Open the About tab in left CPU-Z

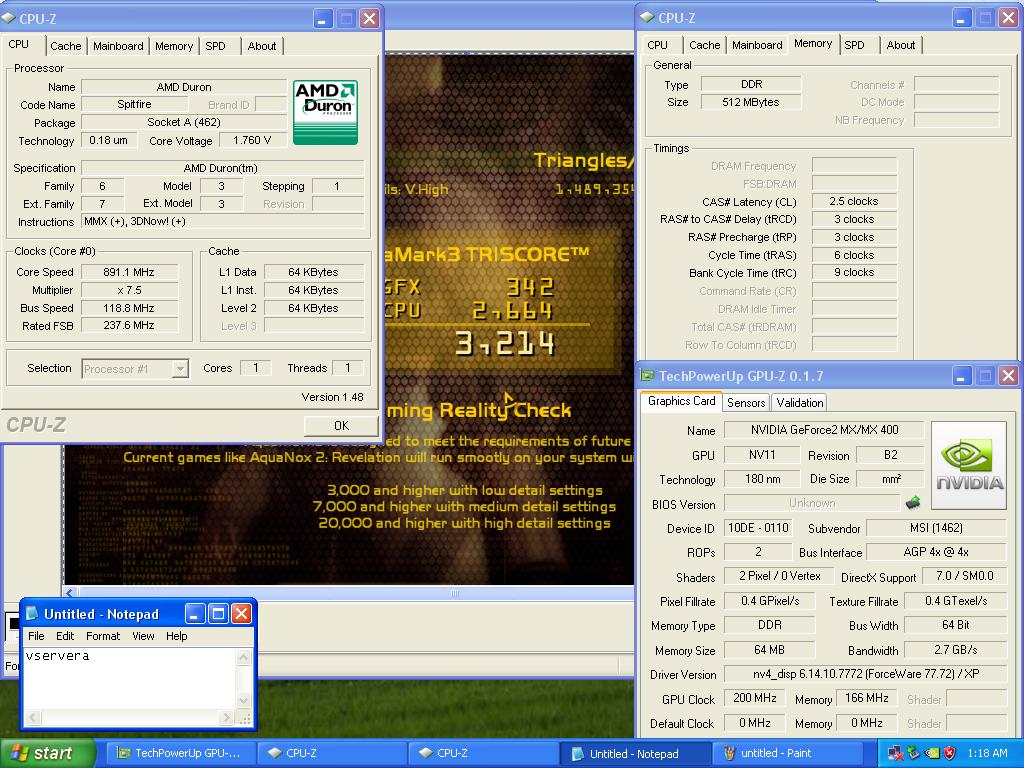(262, 46)
